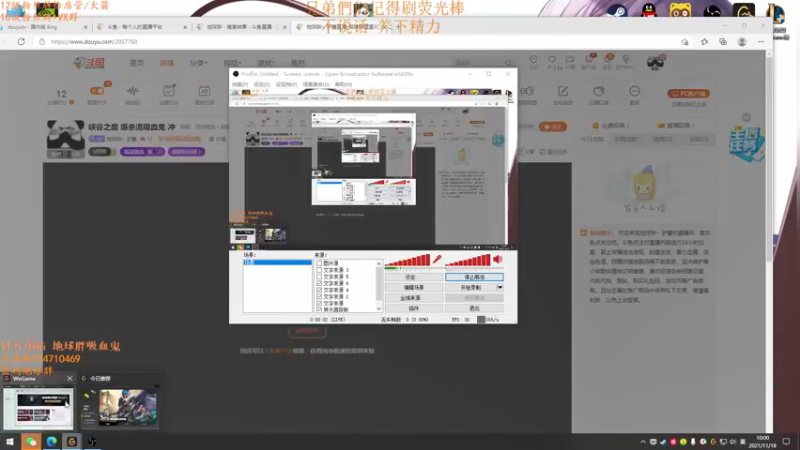Screen dimensions: 800x450
Task: Open the browser three-dot settings menu
Action: point(761,42)
